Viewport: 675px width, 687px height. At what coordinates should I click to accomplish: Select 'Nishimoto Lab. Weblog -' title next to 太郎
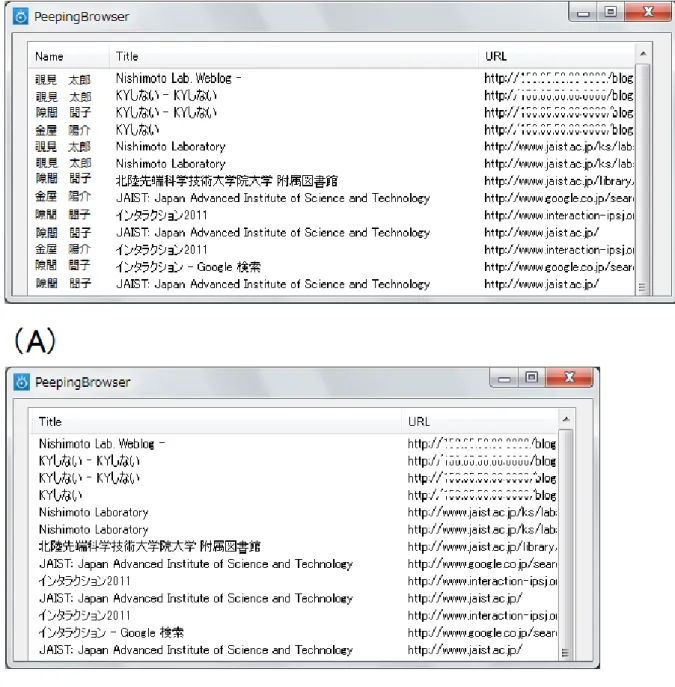[178, 78]
